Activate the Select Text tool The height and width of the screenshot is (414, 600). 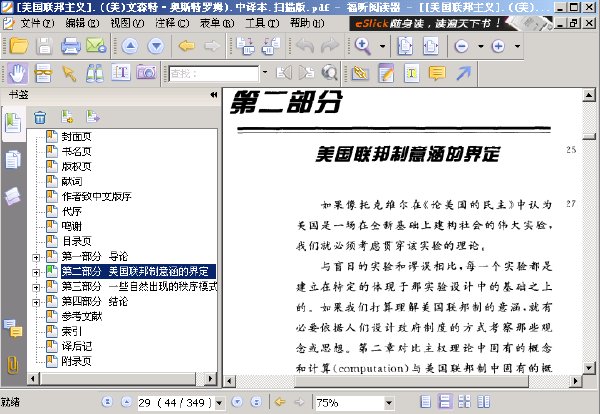click(x=121, y=73)
